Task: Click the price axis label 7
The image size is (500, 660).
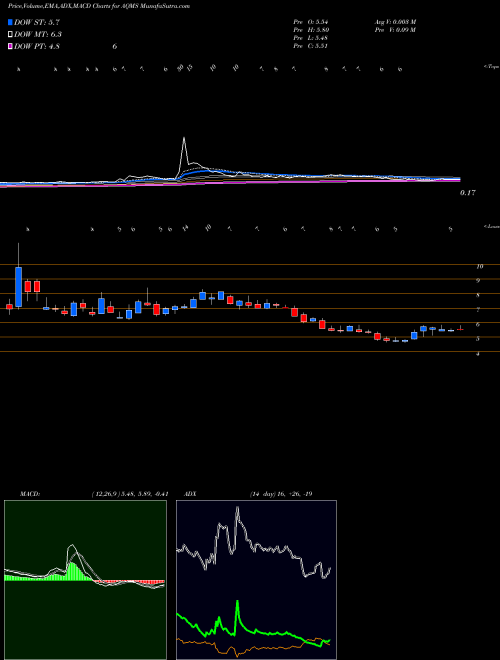Action: point(478,310)
